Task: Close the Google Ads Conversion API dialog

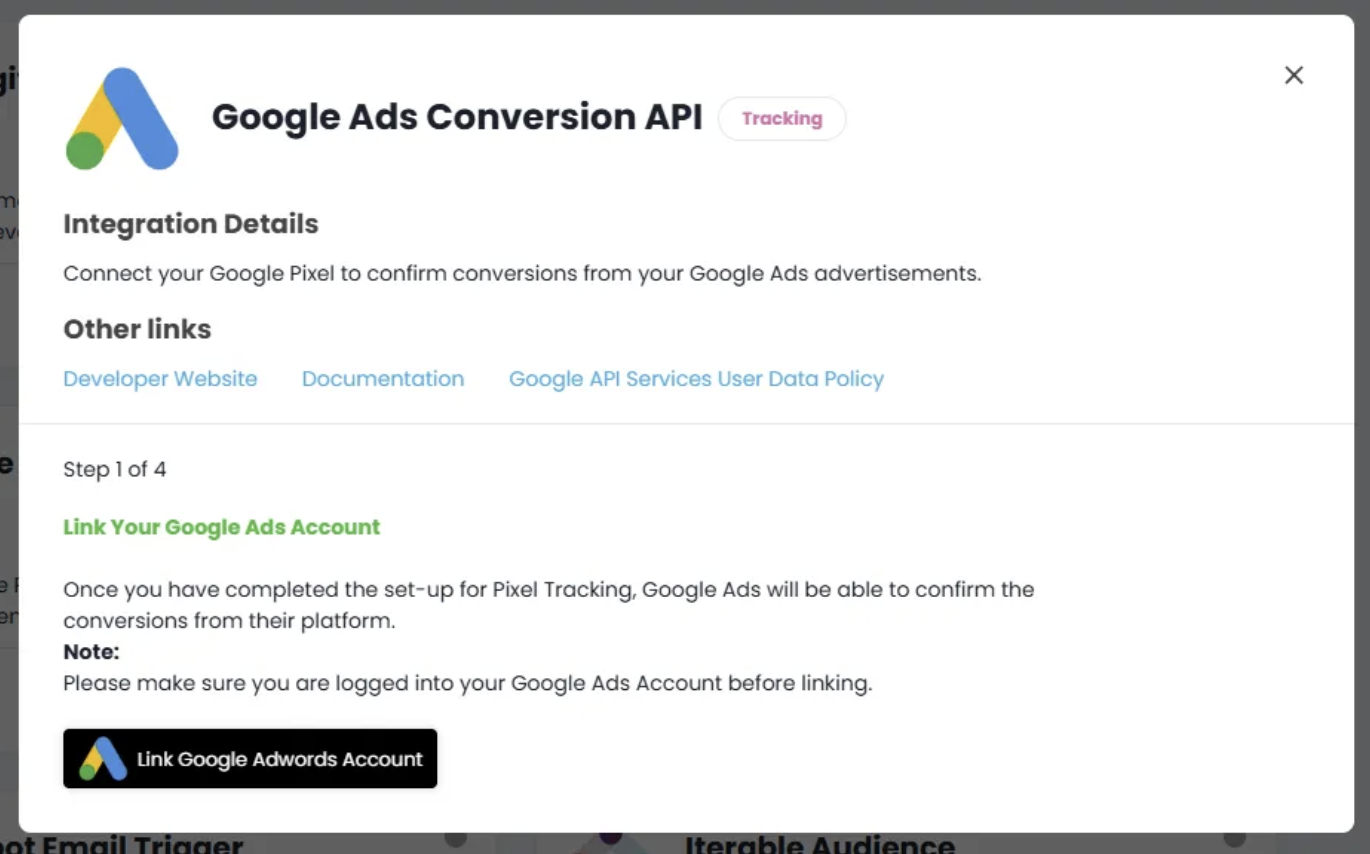Action: tap(1293, 75)
